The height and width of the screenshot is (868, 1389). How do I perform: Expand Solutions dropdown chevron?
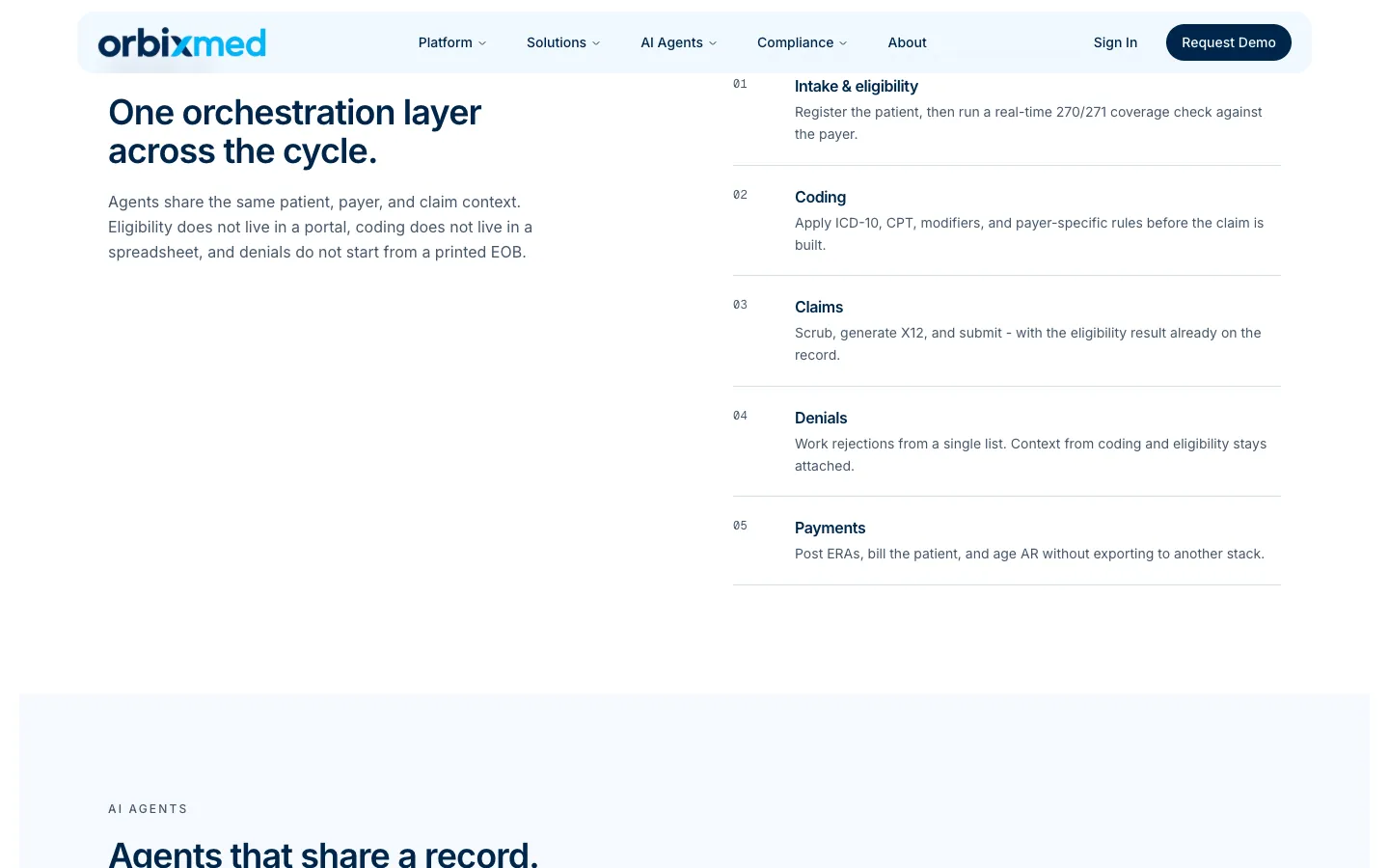pyautogui.click(x=596, y=43)
